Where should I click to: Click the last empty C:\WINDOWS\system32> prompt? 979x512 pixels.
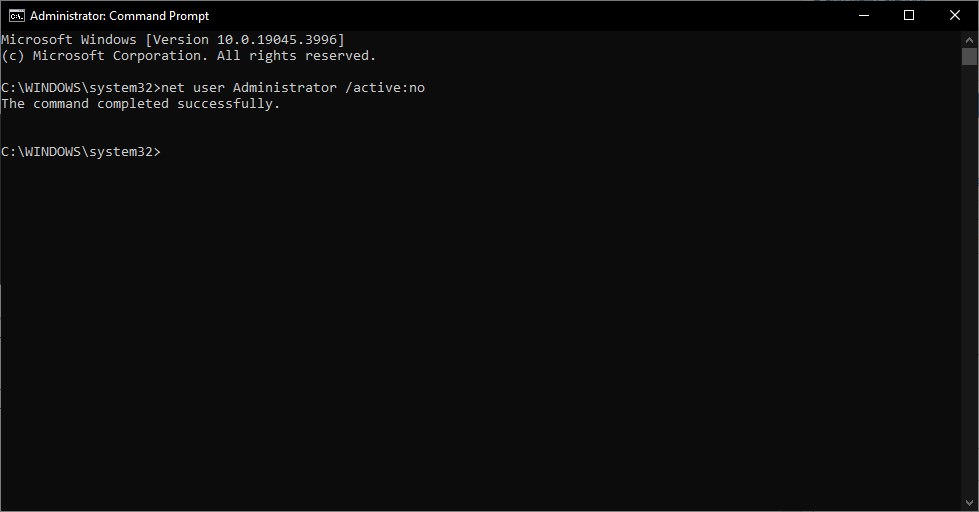coord(80,152)
